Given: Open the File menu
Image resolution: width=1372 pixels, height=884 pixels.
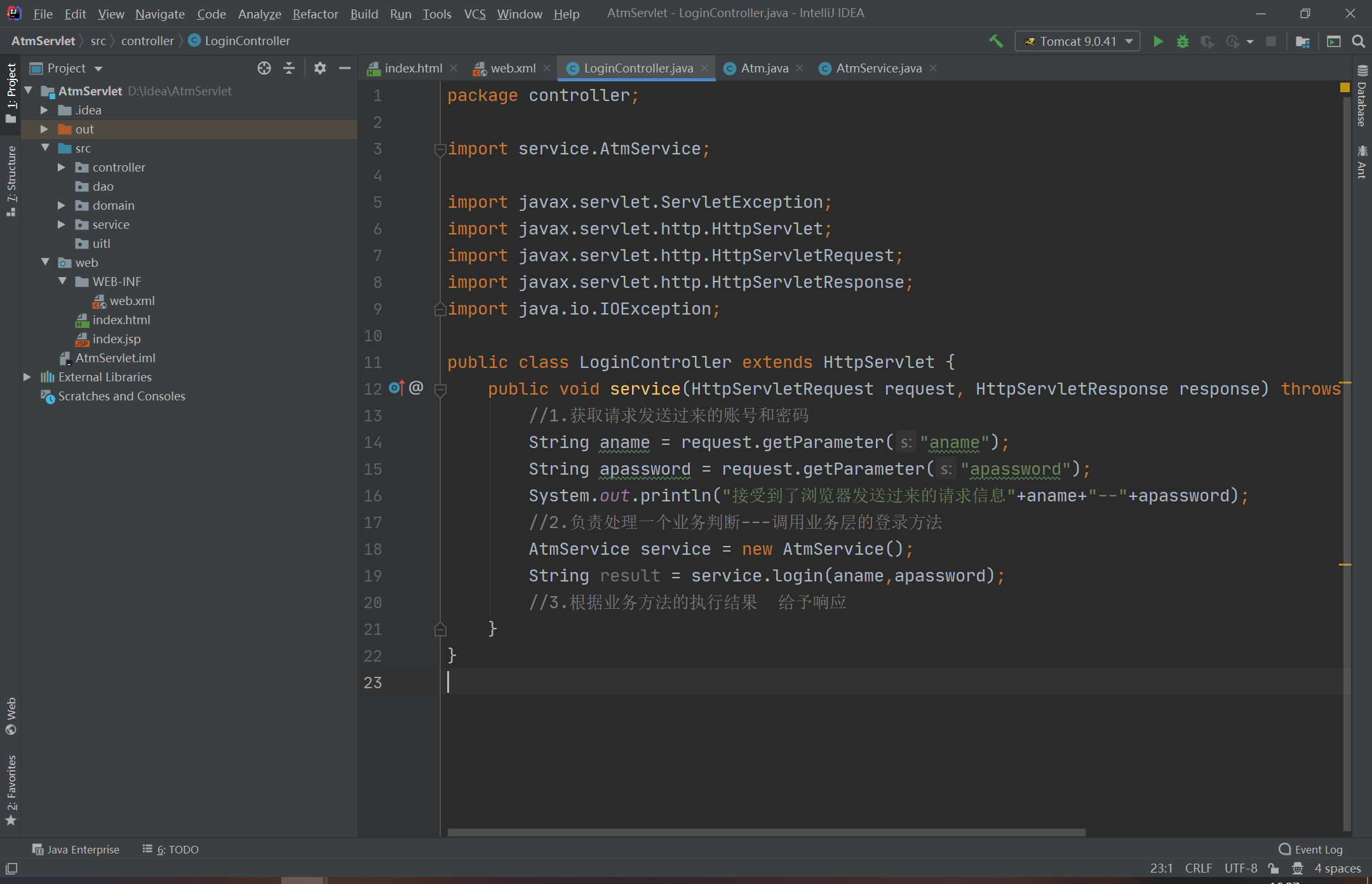Looking at the screenshot, I should coord(43,13).
